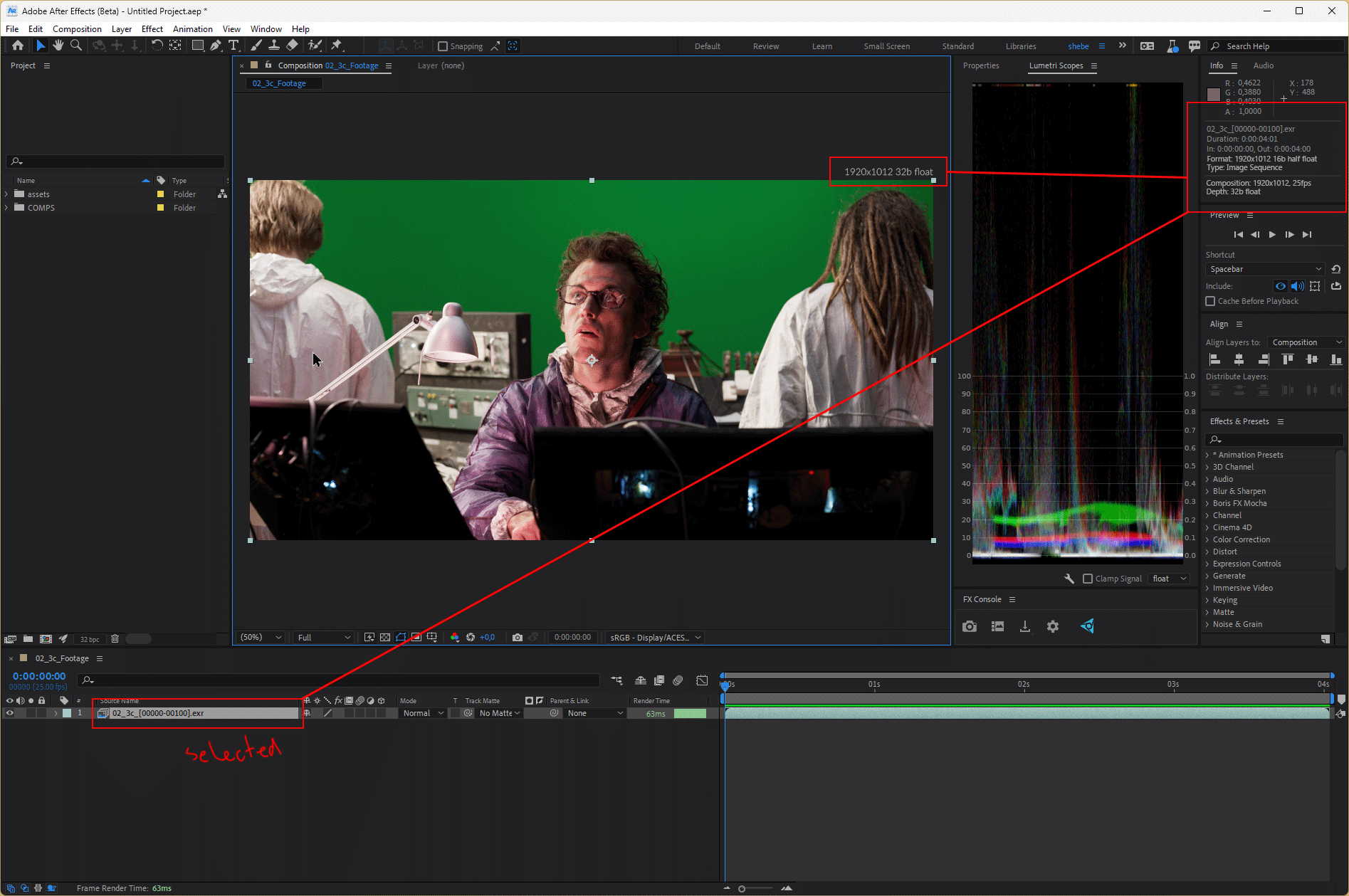The height and width of the screenshot is (896, 1349).
Task: Change the layer blend mode from Normal
Action: point(421,713)
